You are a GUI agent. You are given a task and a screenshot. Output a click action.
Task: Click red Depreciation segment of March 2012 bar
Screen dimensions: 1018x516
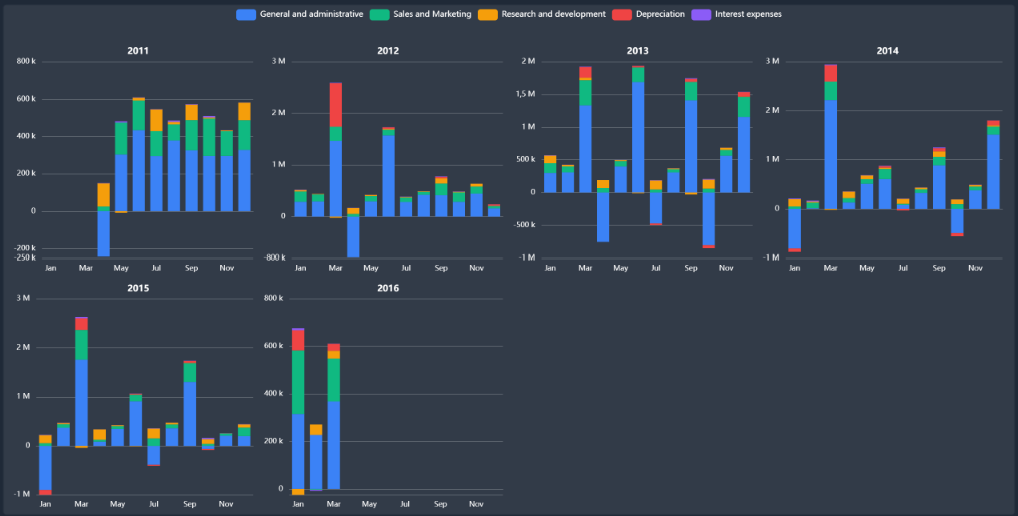336,104
